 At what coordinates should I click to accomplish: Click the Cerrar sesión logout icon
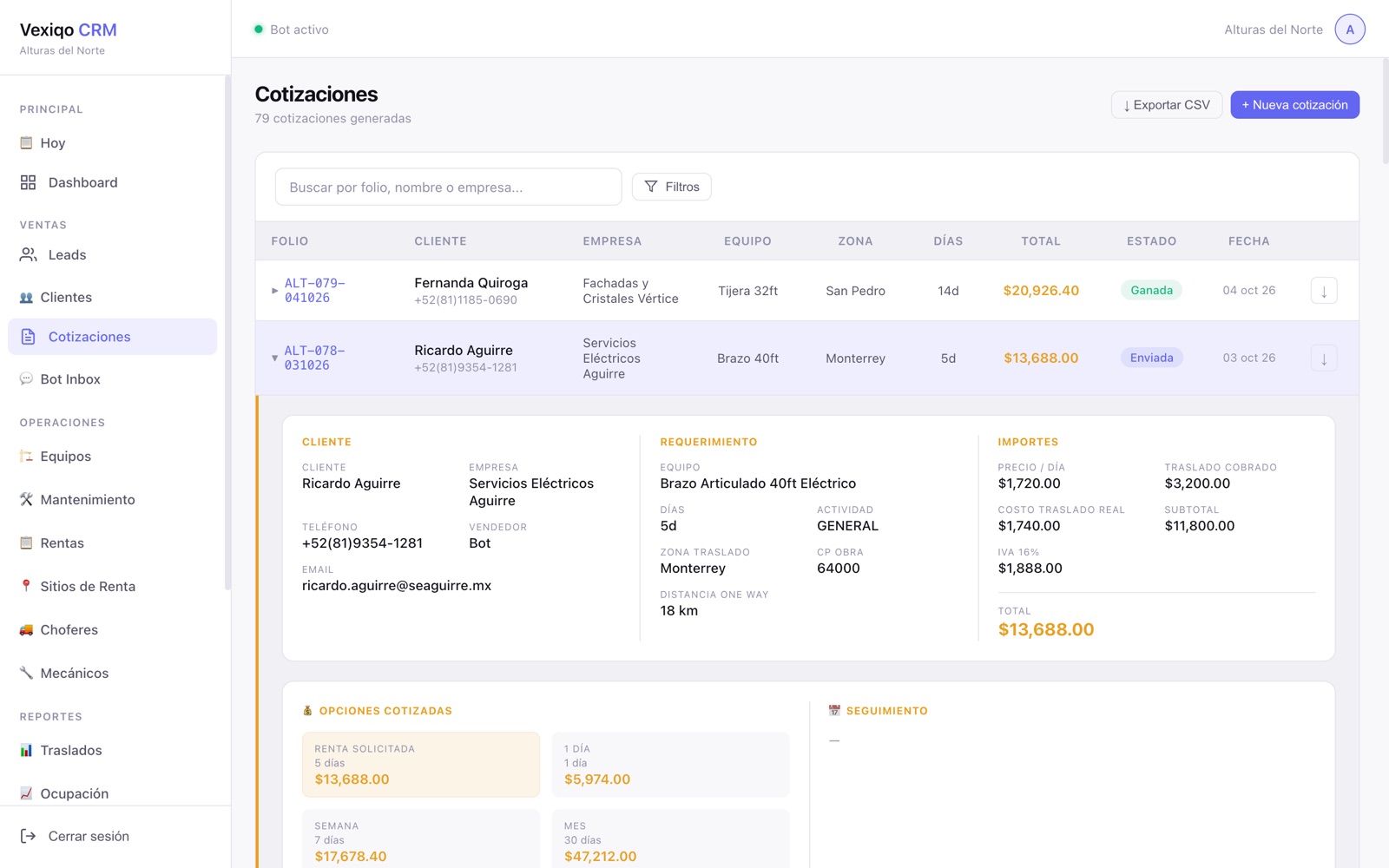[x=28, y=836]
